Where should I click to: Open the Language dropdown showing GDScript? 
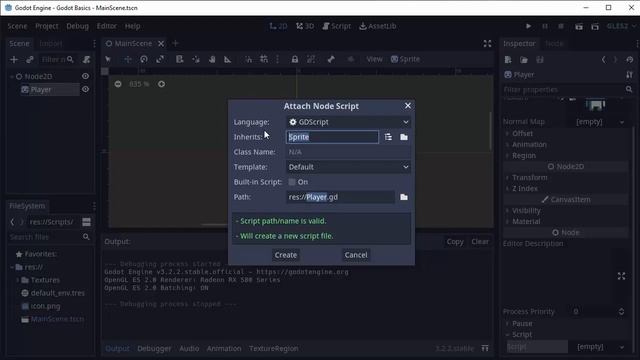point(349,122)
